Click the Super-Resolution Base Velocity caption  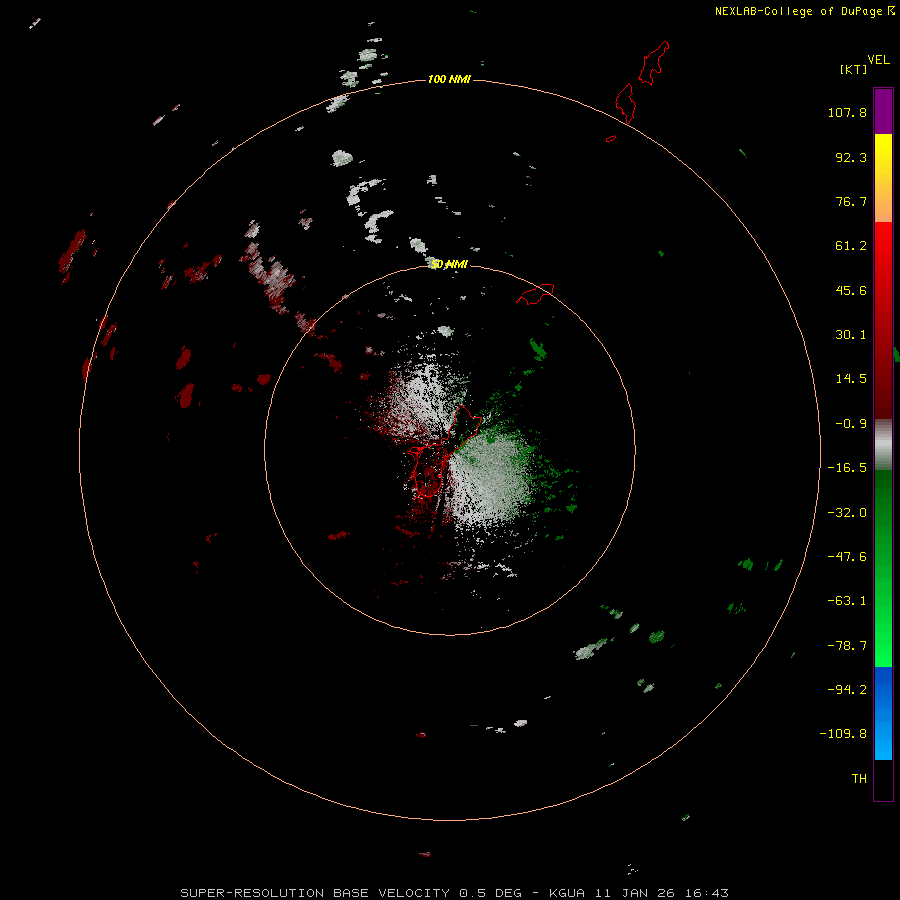455,893
